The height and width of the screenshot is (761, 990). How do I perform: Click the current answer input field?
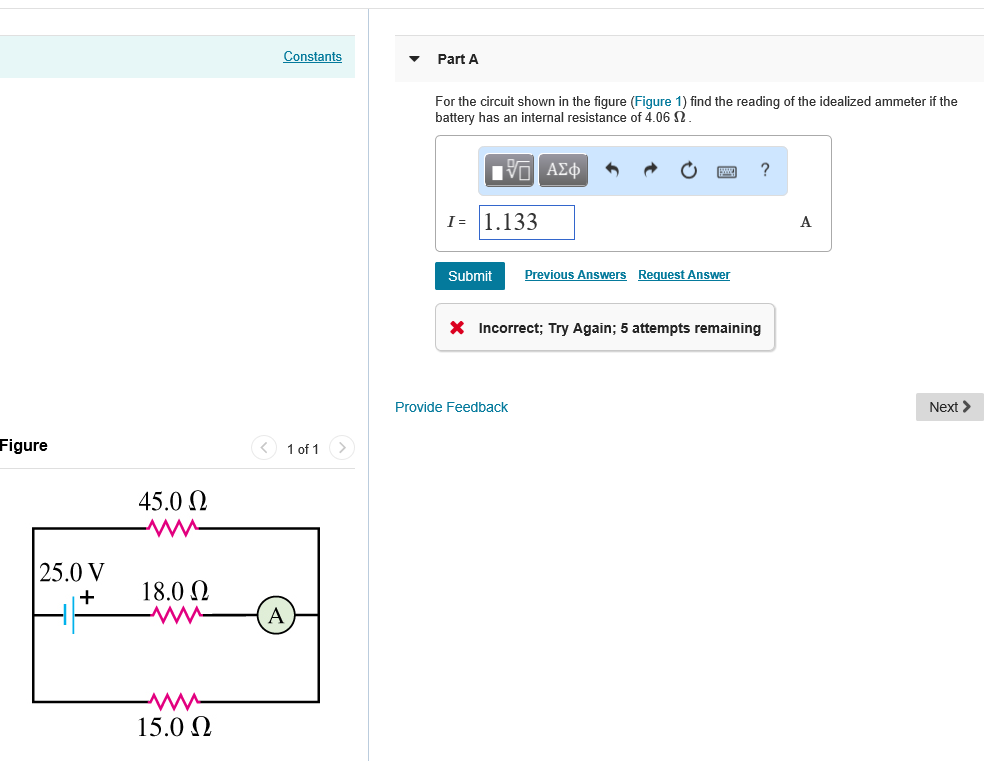527,222
